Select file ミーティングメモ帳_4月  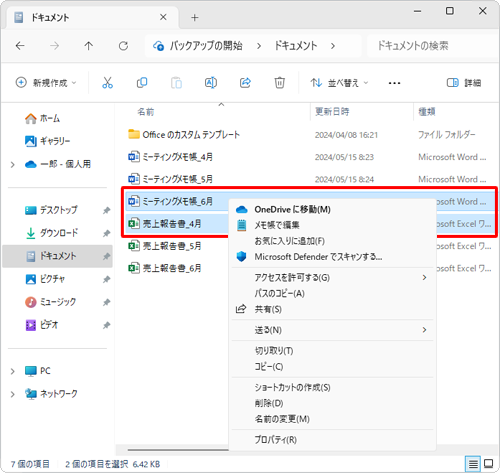[170, 157]
